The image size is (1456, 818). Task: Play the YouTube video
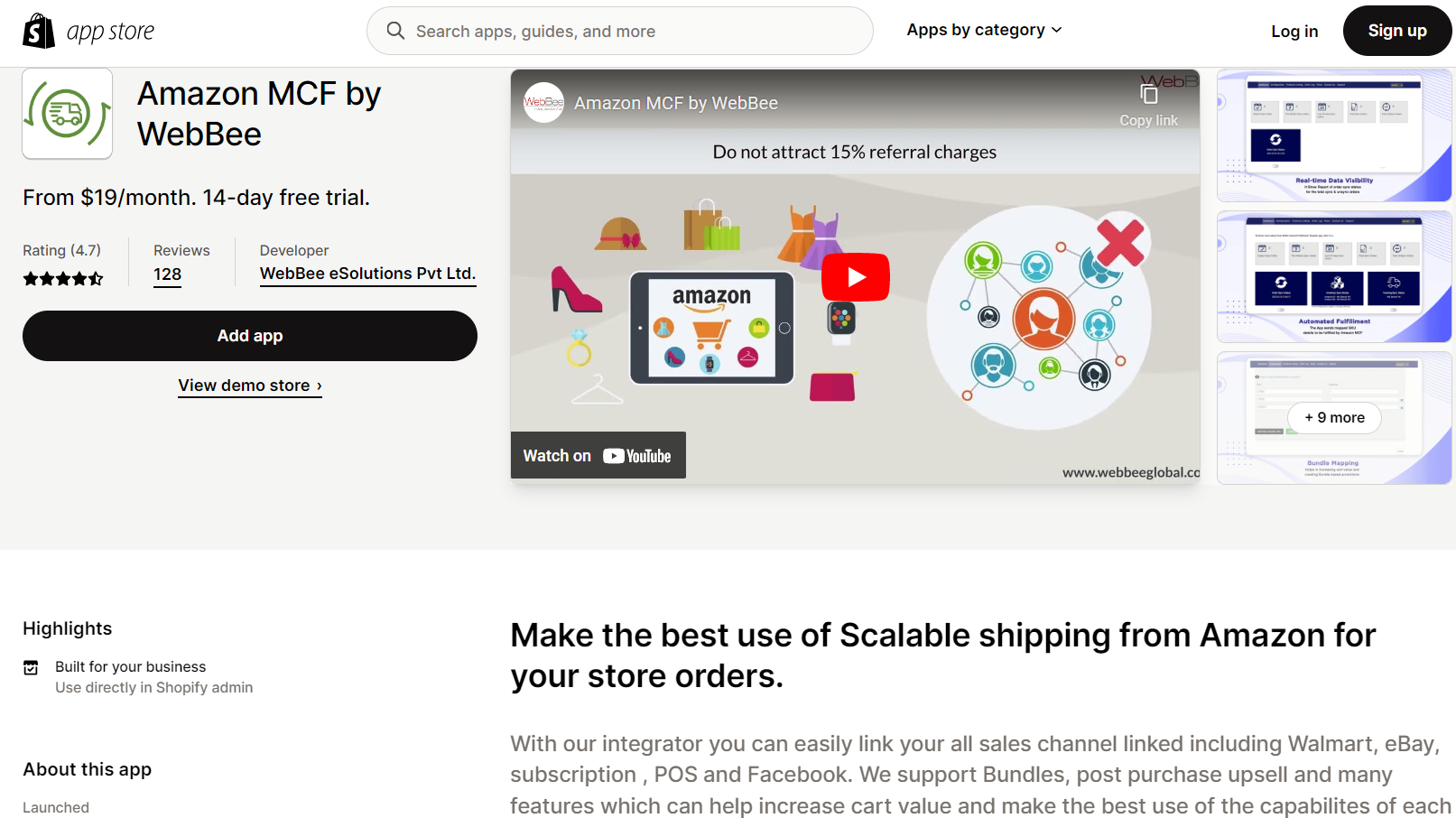855,277
